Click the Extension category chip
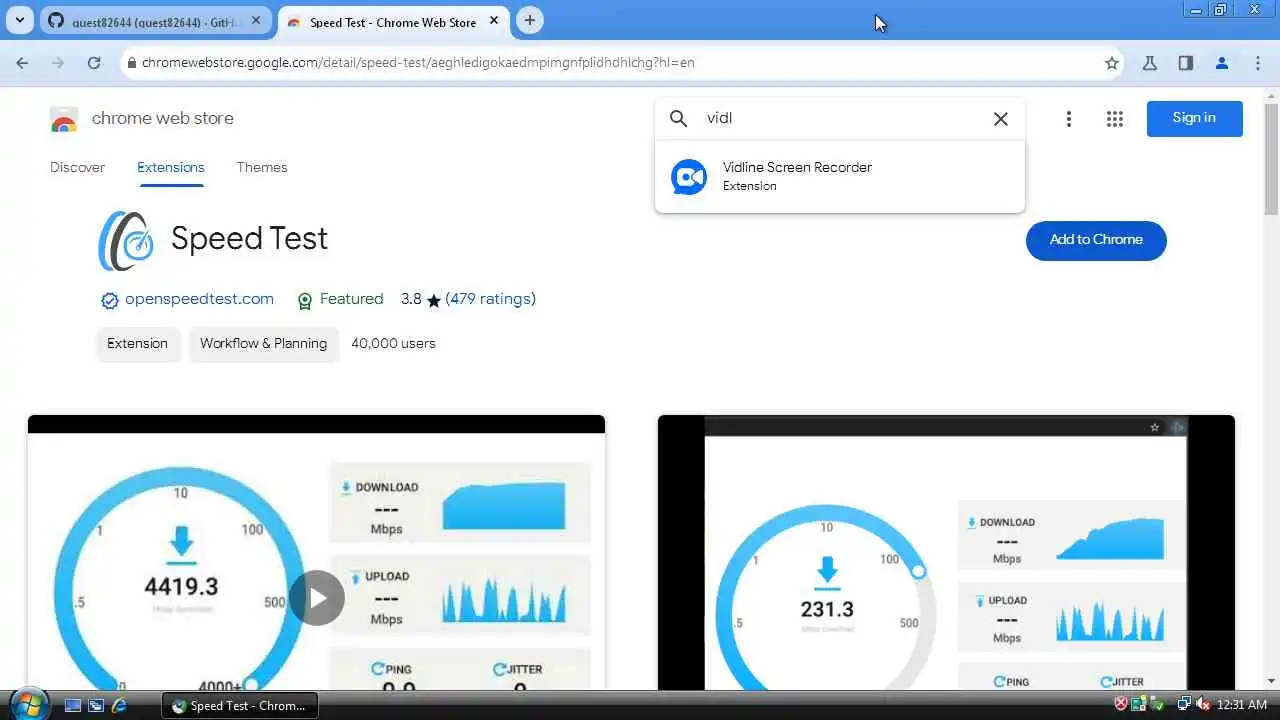 click(138, 343)
